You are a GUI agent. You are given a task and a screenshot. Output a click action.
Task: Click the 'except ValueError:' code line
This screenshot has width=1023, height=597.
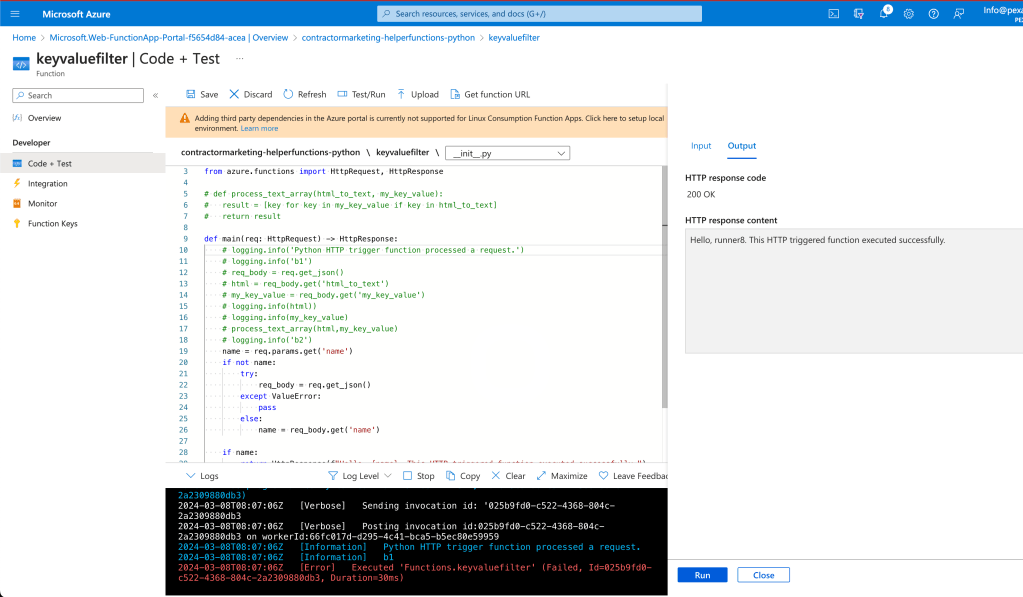click(281, 396)
